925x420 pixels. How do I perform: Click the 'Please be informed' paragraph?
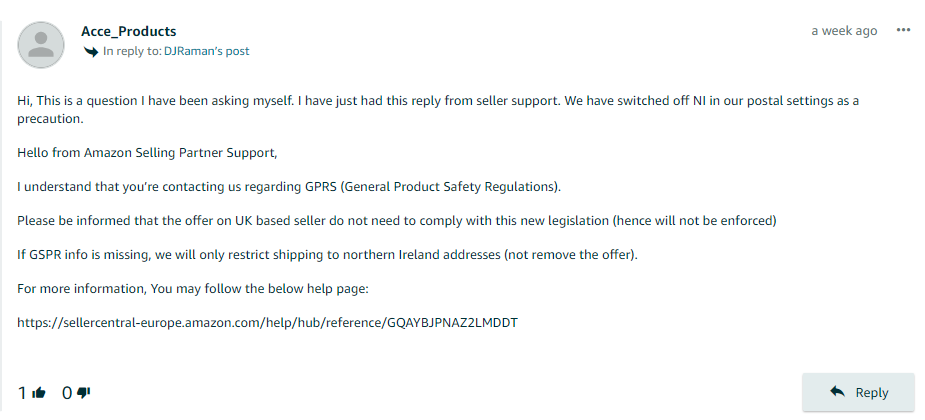[396, 221]
